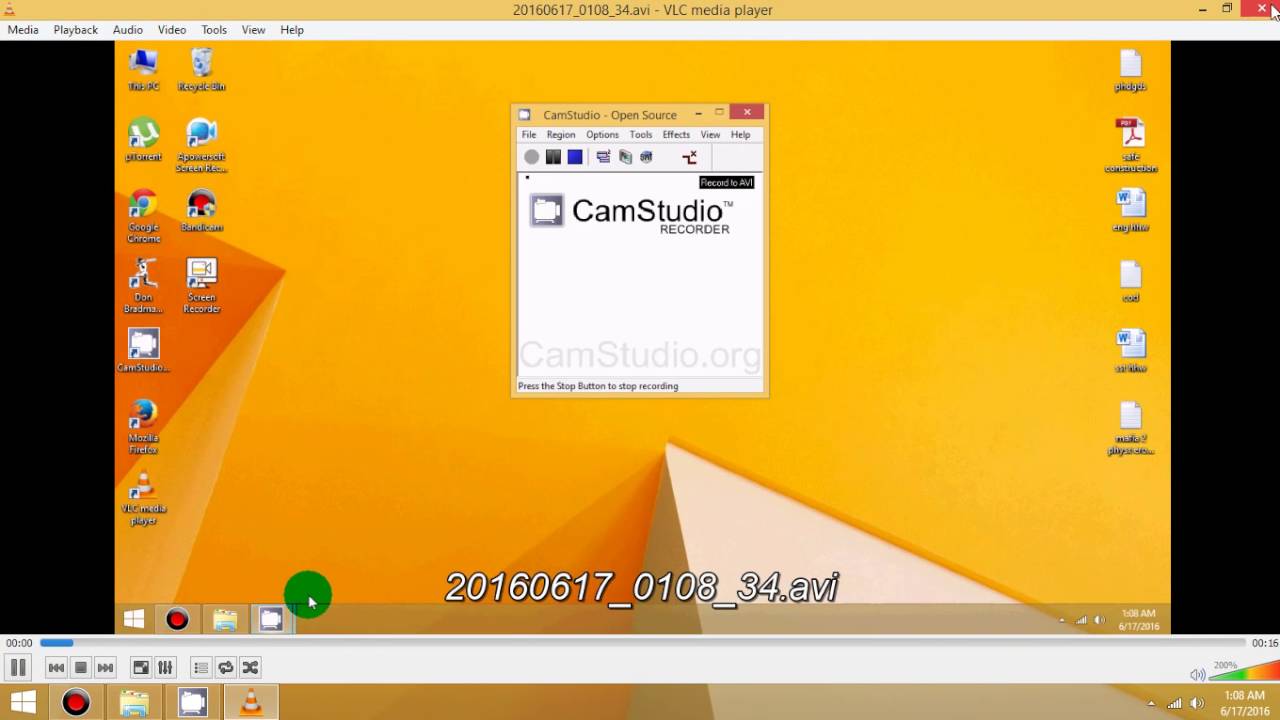This screenshot has height=720, width=1280.
Task: Click Screen Recorder desktop icon in video
Action: pos(201,286)
